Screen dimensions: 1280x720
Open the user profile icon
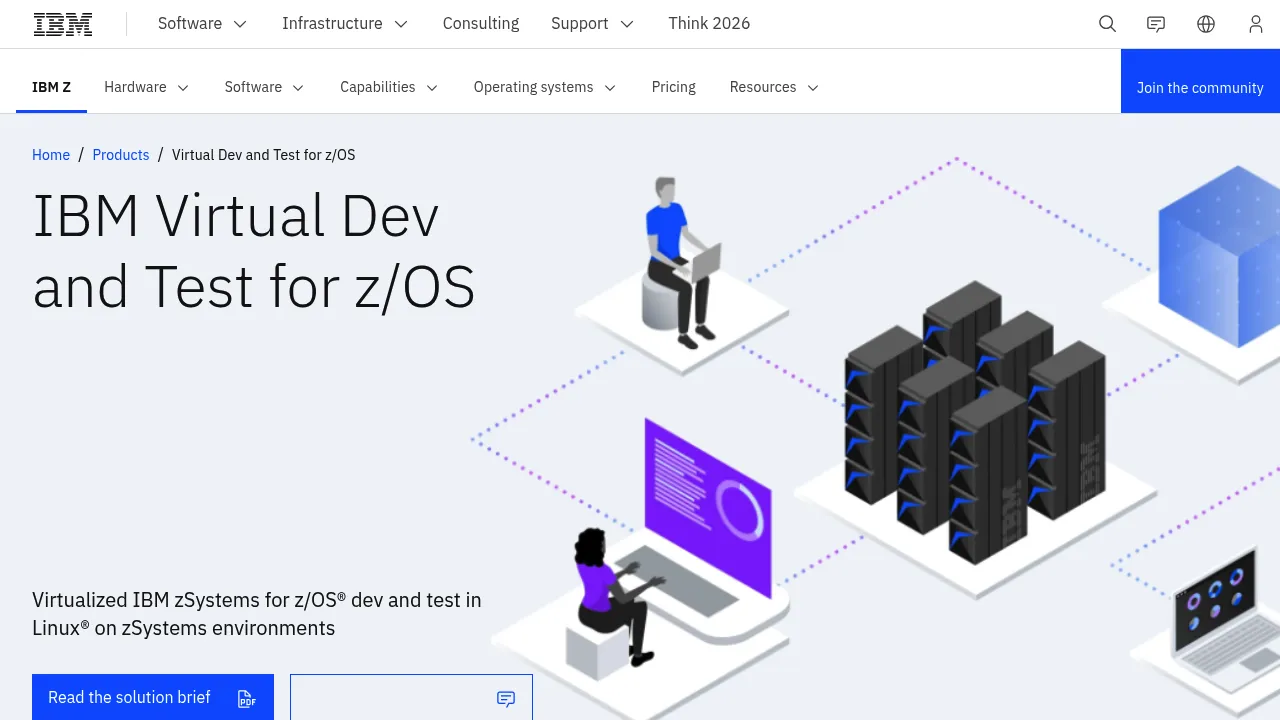(1256, 24)
